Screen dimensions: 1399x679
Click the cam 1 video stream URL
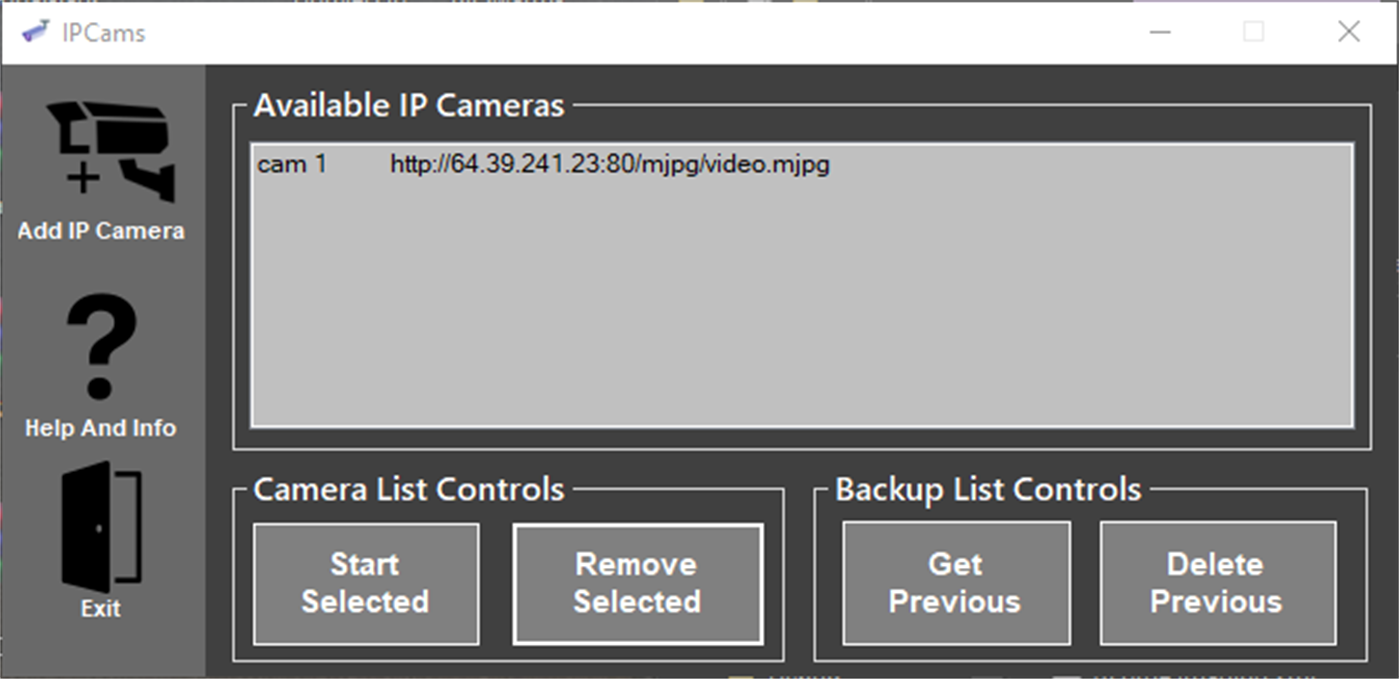point(608,164)
